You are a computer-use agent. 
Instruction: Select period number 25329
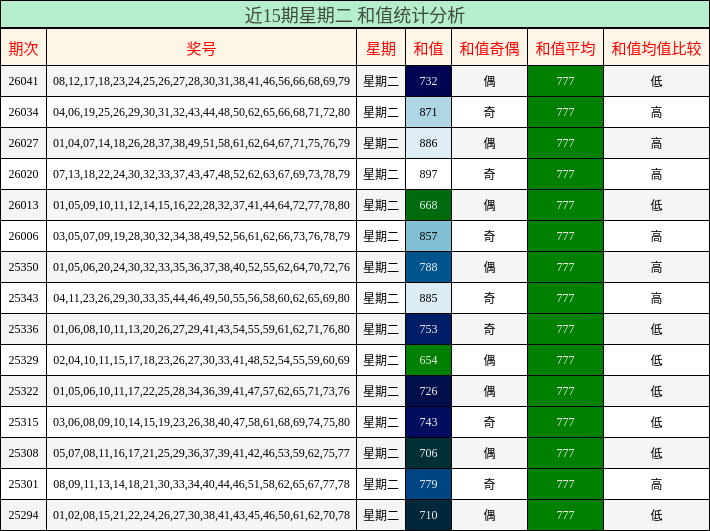click(24, 360)
